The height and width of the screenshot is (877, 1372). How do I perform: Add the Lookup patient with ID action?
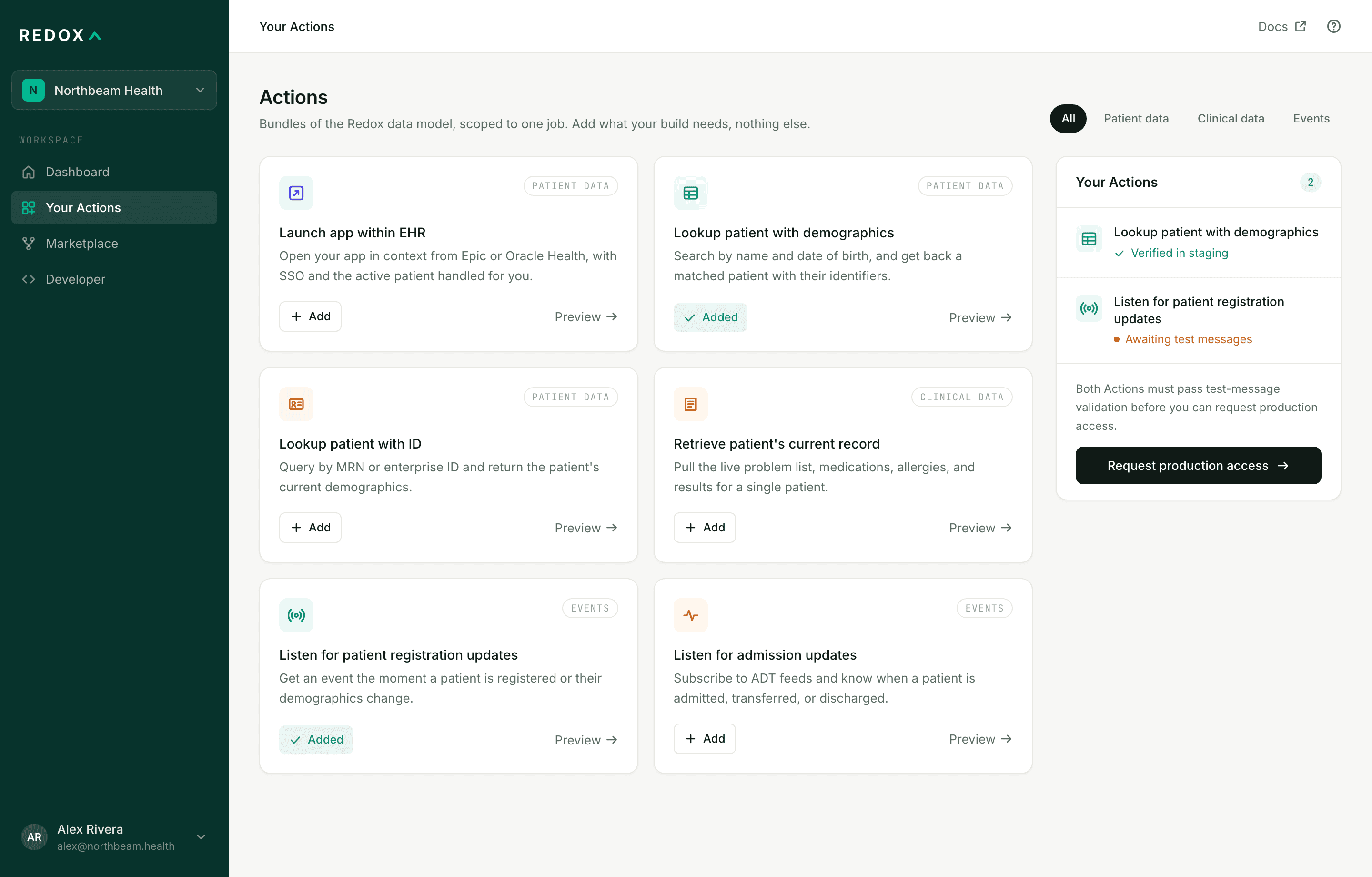tap(310, 528)
